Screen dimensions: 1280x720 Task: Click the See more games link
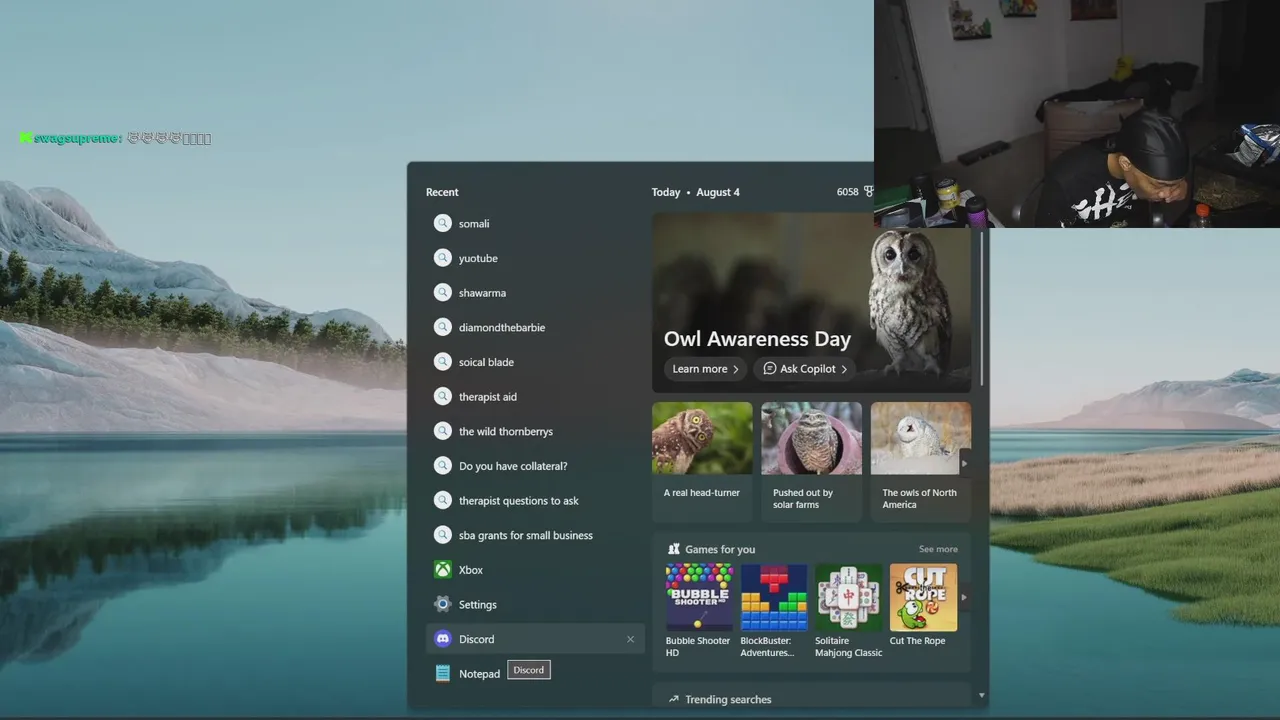point(938,549)
